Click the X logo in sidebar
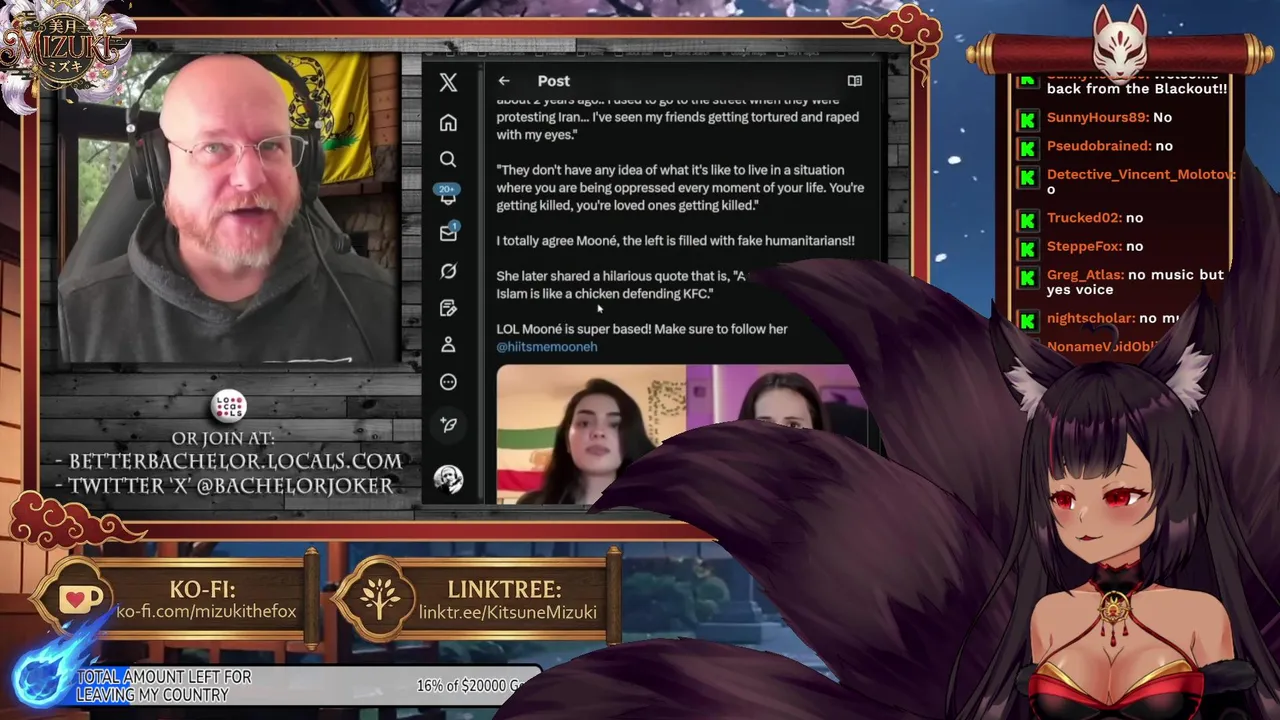The image size is (1280, 720). [448, 84]
